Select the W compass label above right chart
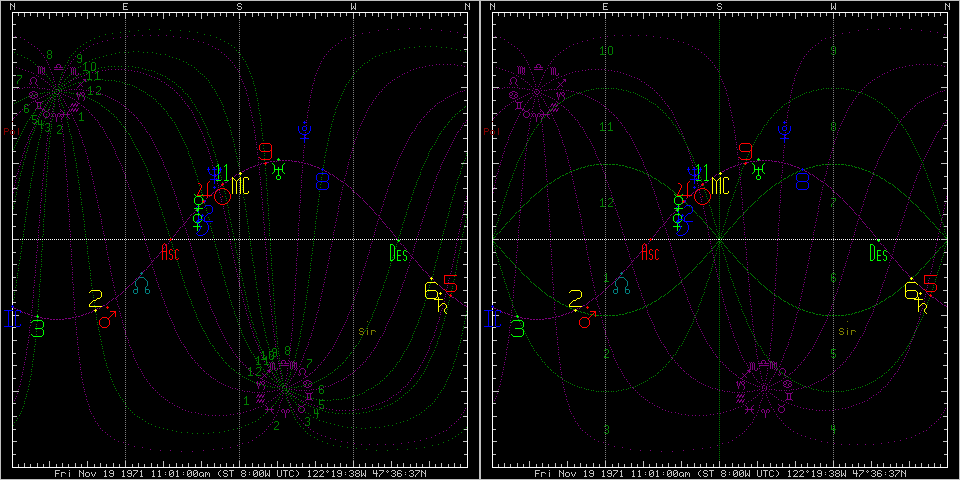The width and height of the screenshot is (960, 480). tap(833, 6)
